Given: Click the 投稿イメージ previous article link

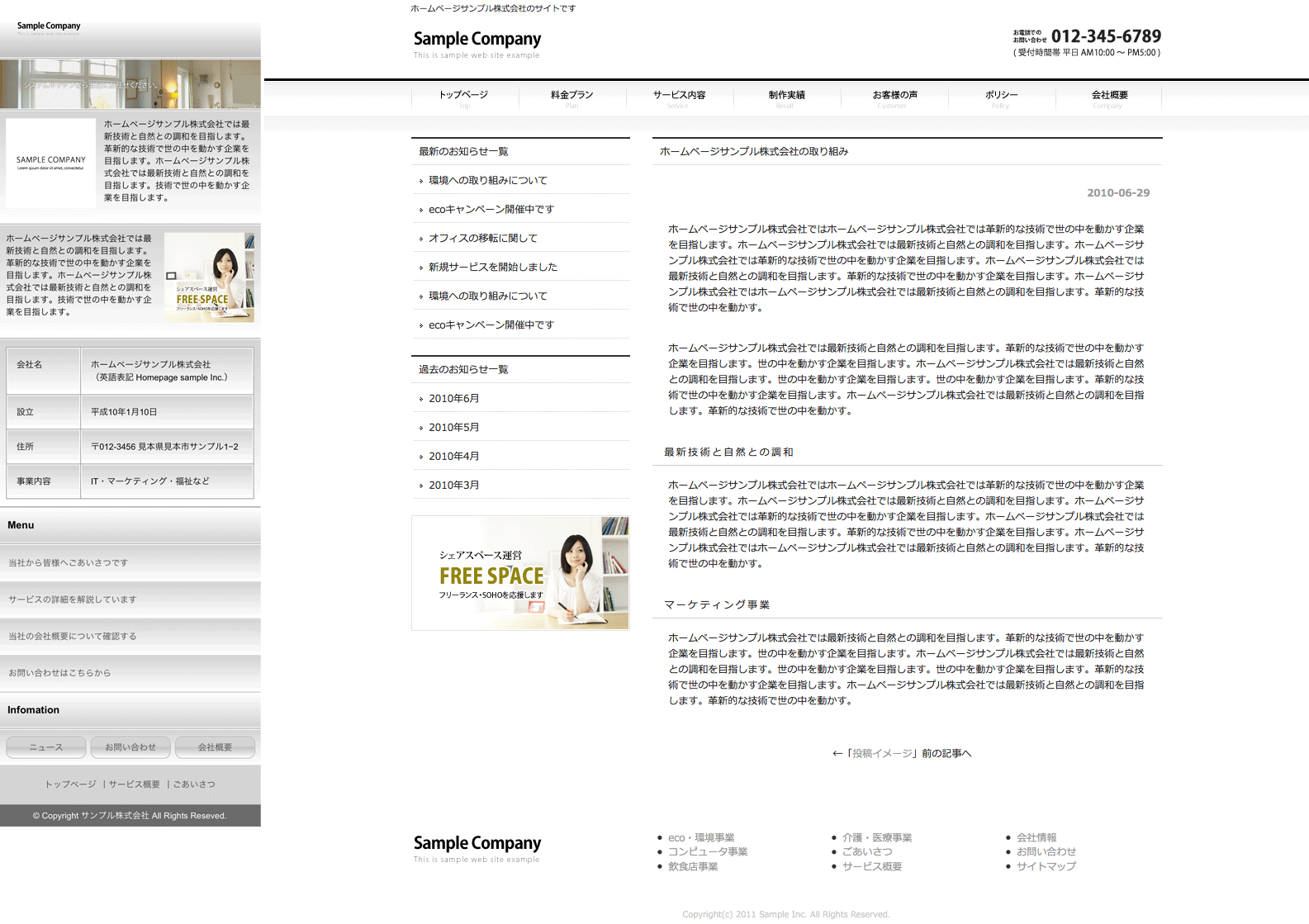Looking at the screenshot, I should pos(882,753).
